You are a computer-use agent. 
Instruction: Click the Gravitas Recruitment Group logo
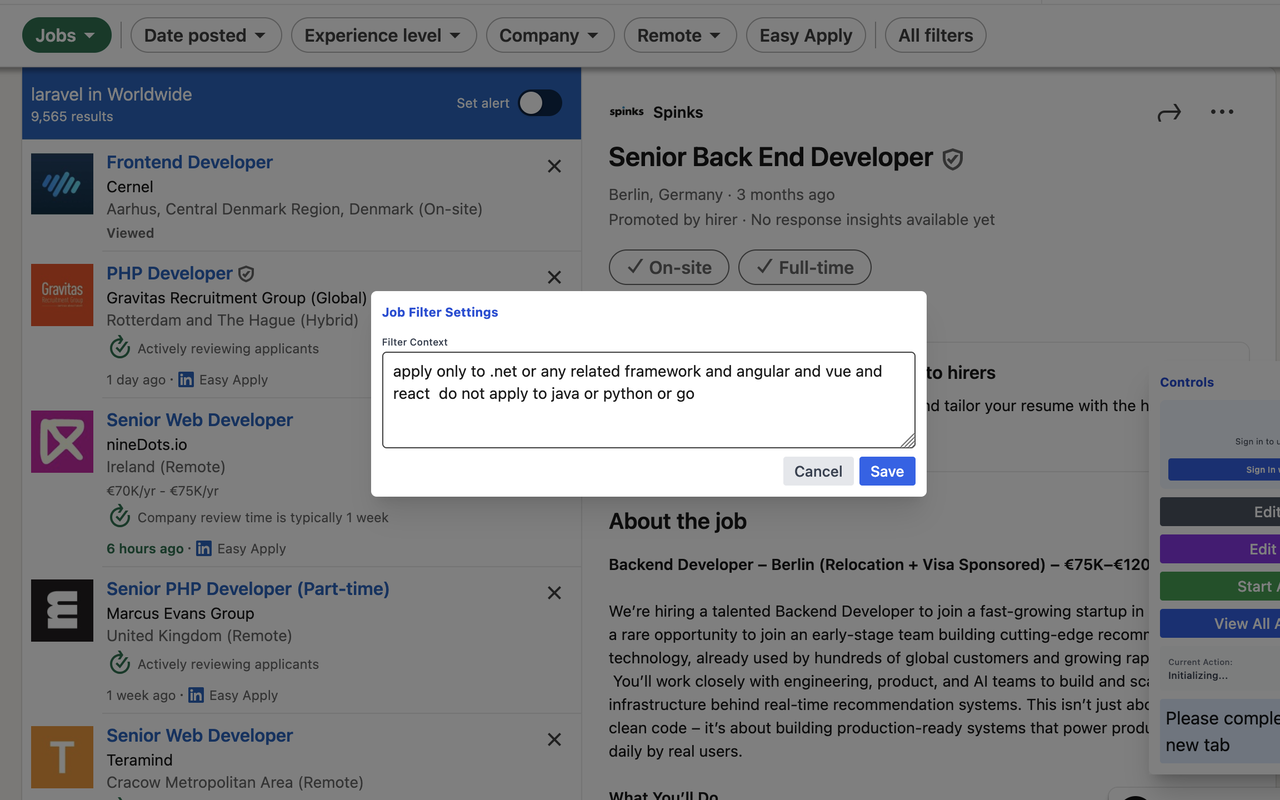pyautogui.click(x=62, y=295)
